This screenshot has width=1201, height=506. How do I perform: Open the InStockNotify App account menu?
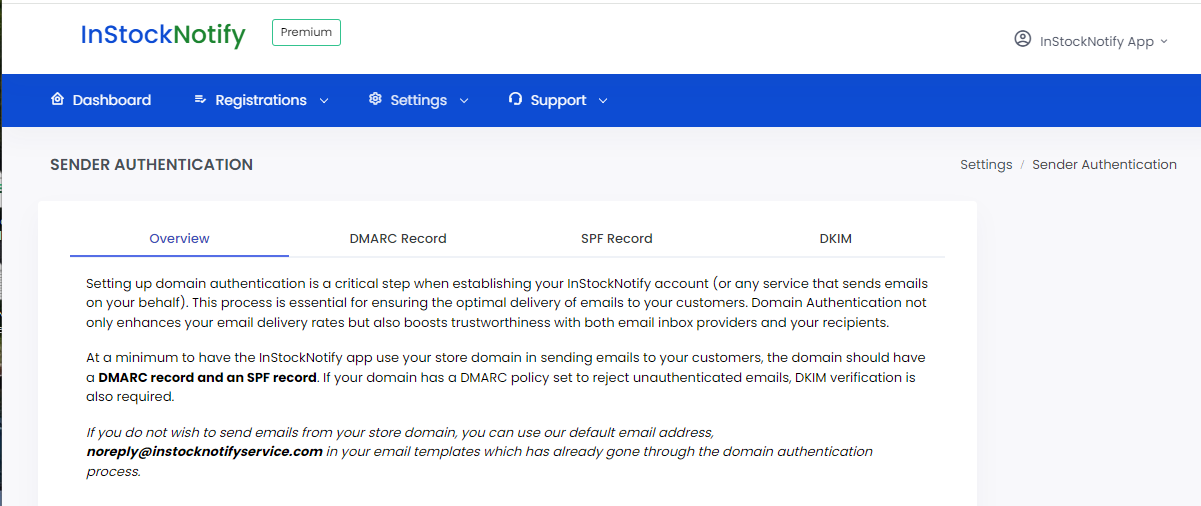(1091, 41)
